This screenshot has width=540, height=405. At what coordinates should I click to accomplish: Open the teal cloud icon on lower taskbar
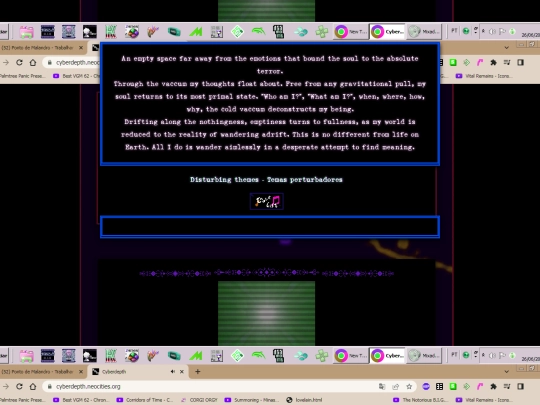pyautogui.click(x=301, y=356)
